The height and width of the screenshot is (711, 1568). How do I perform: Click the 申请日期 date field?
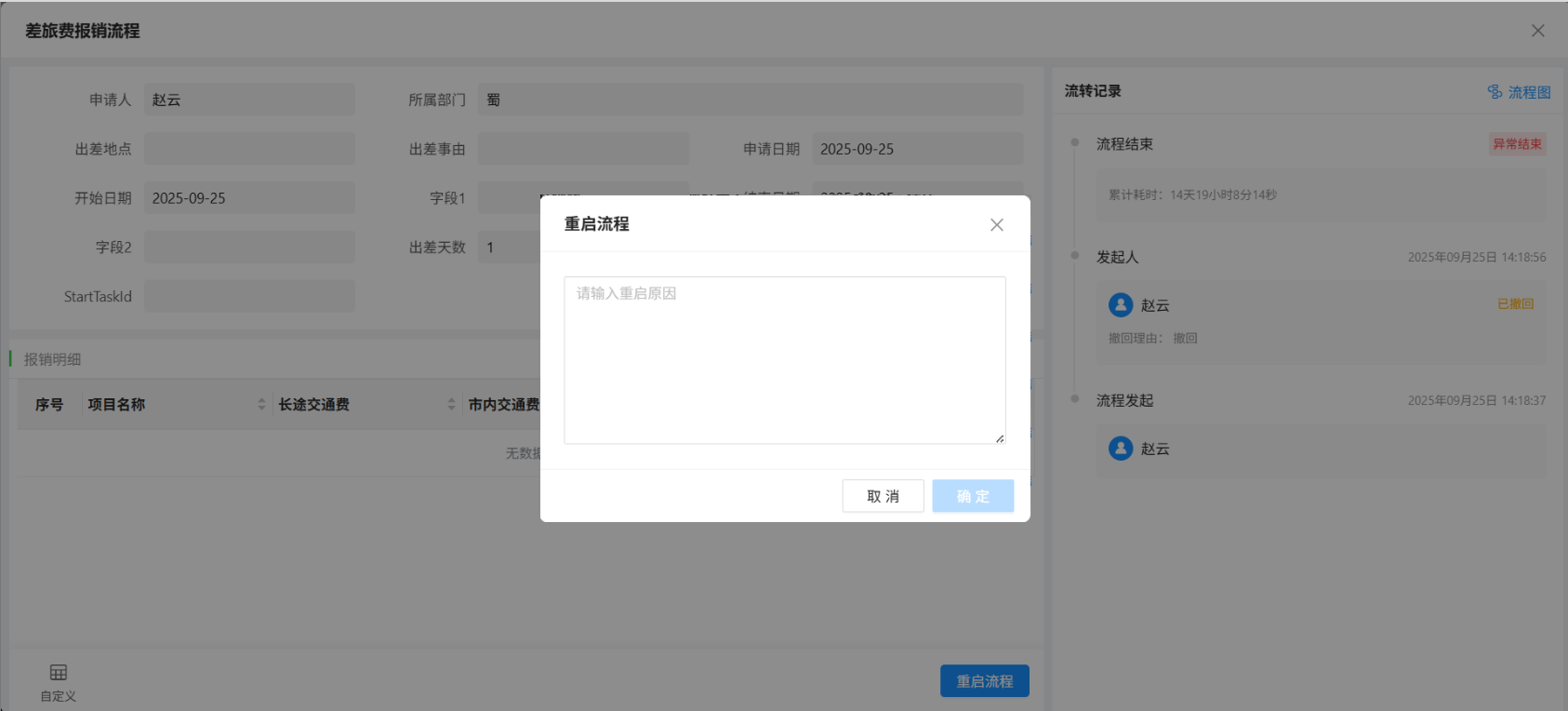(x=917, y=149)
